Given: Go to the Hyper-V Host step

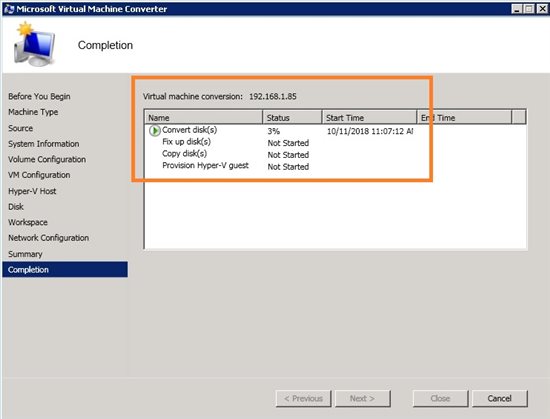Looking at the screenshot, I should point(32,191).
